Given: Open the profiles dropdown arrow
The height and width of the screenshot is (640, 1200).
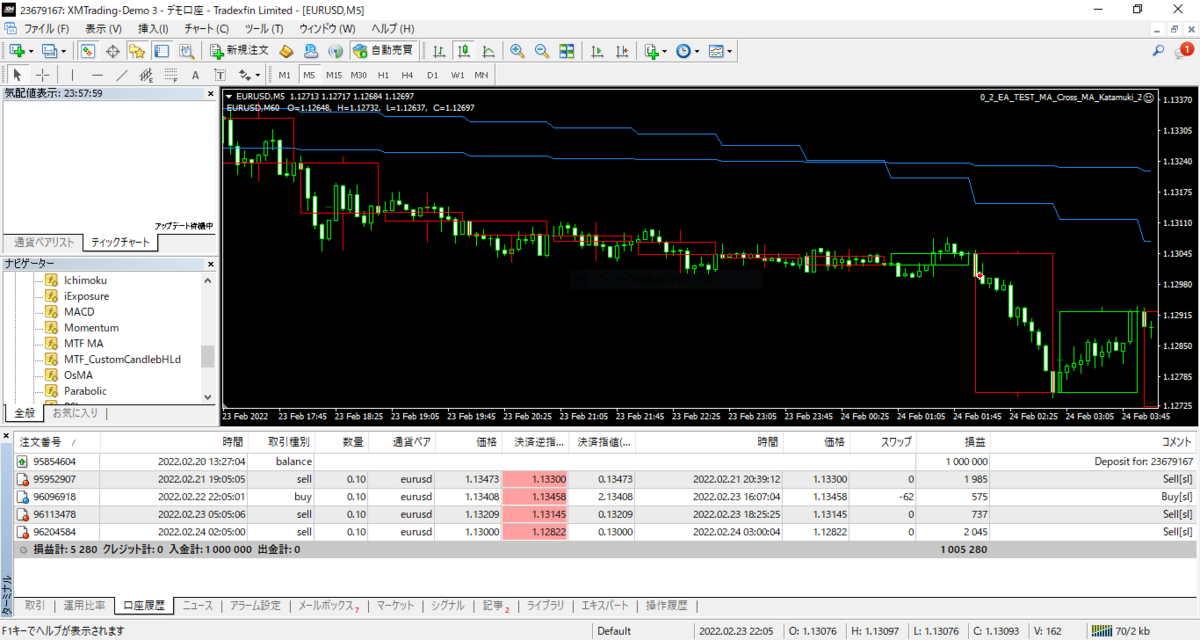Looking at the screenshot, I should coord(63,50).
